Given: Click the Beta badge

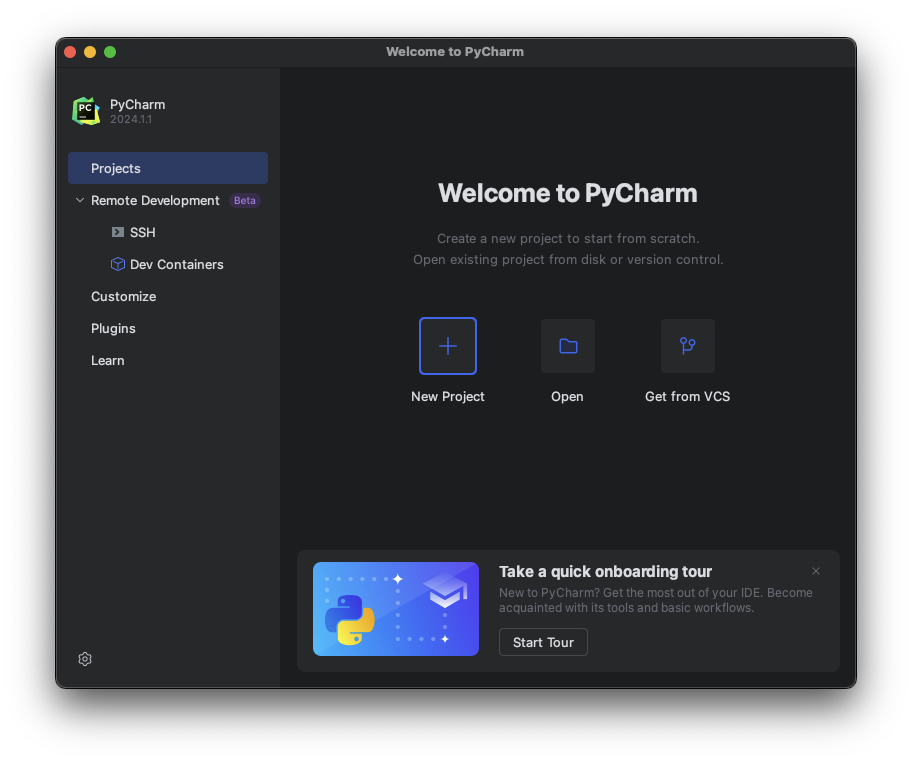Looking at the screenshot, I should 244,200.
